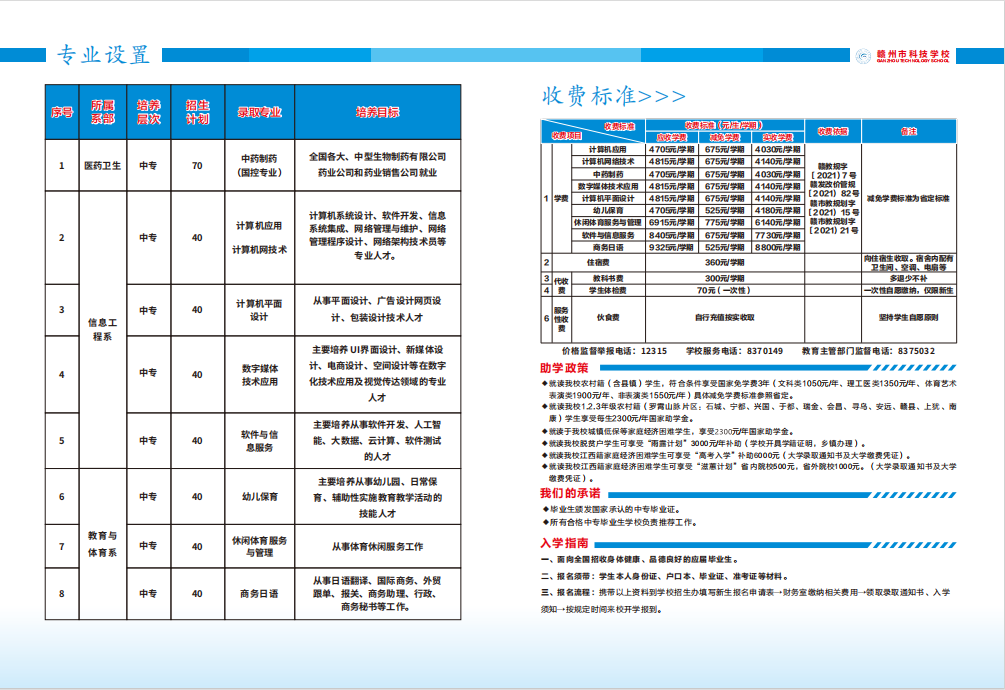Screen dimensions: 1005x690
Task: Click the 休闲体育服务与管理 row in fee table
Action: [x=608, y=223]
